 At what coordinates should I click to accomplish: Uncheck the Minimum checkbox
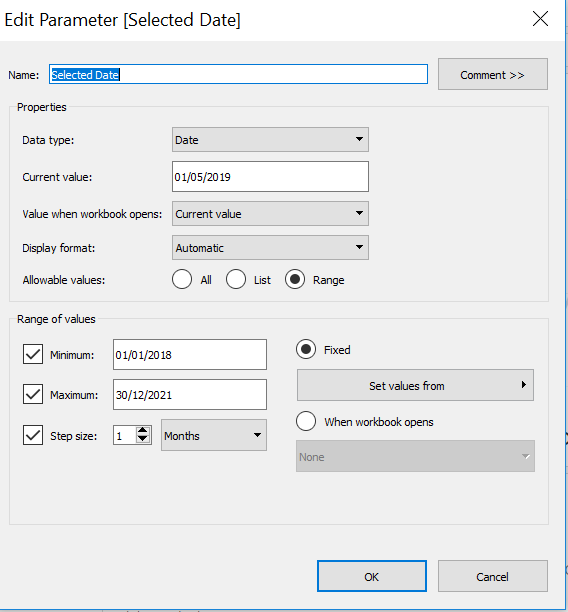click(x=33, y=354)
